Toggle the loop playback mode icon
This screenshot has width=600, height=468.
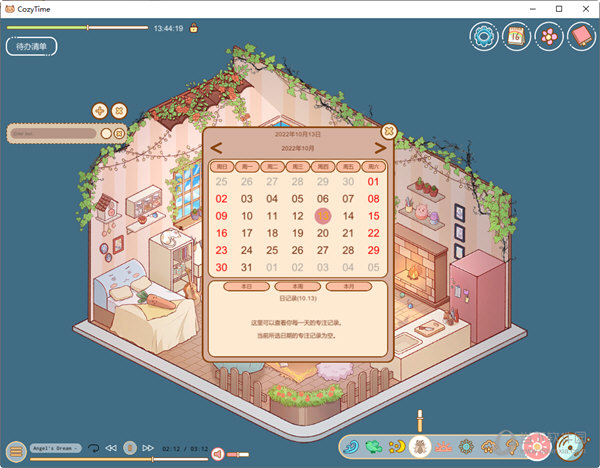click(x=93, y=448)
